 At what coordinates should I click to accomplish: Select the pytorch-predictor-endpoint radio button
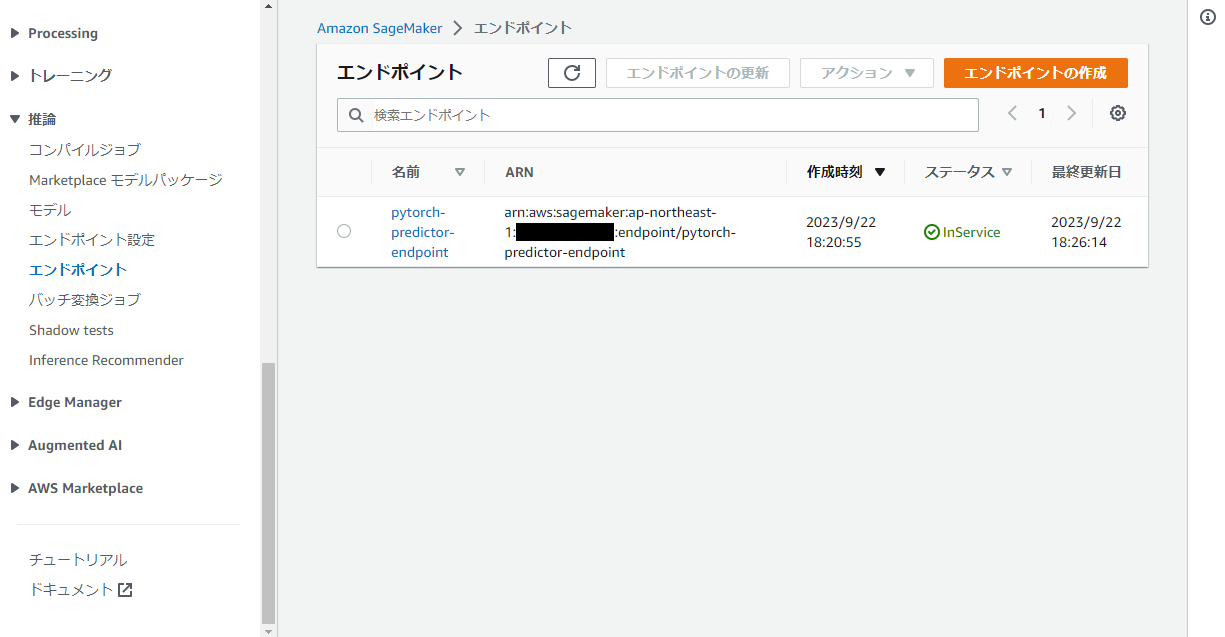tap(344, 230)
